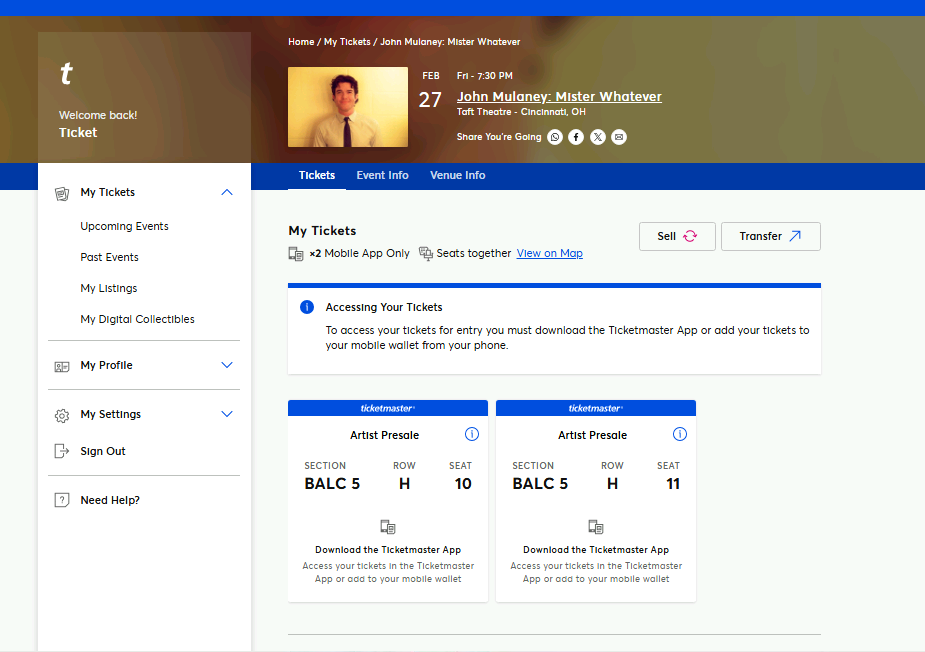Select the BALC 5 Row H Seat 11 ticket

point(596,501)
